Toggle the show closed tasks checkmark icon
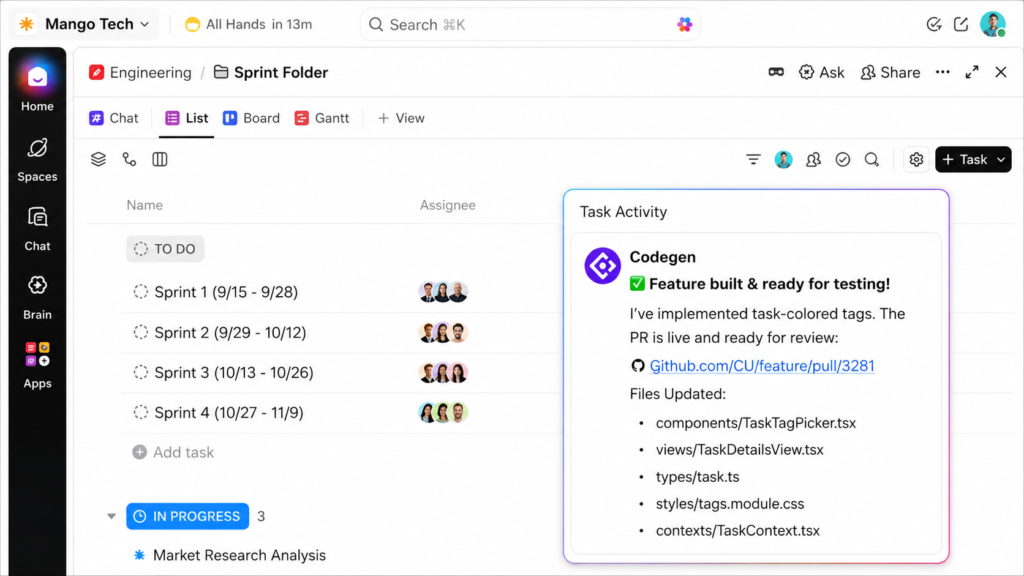Viewport: 1024px width, 576px height. (x=842, y=159)
